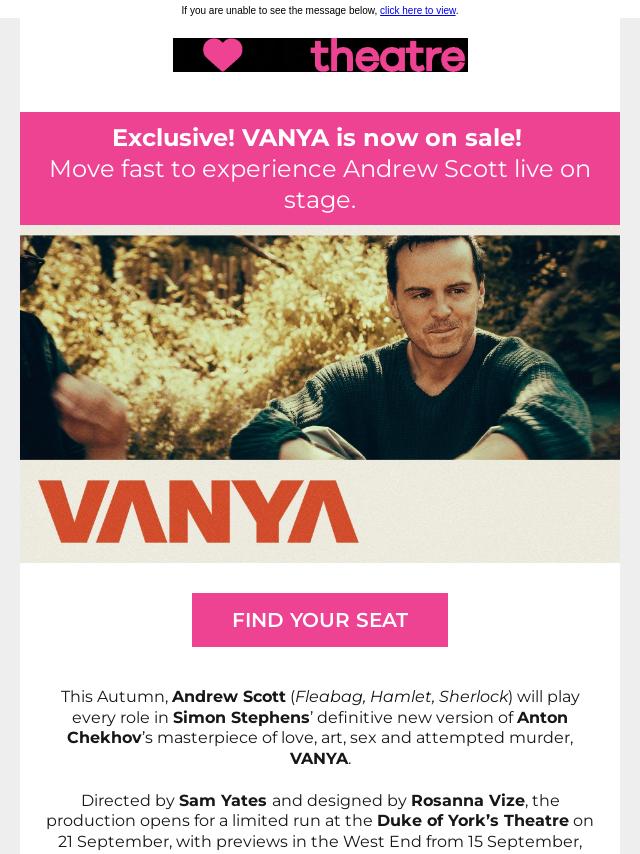Click the pink 'theatre' wordmark in header

coord(388,55)
